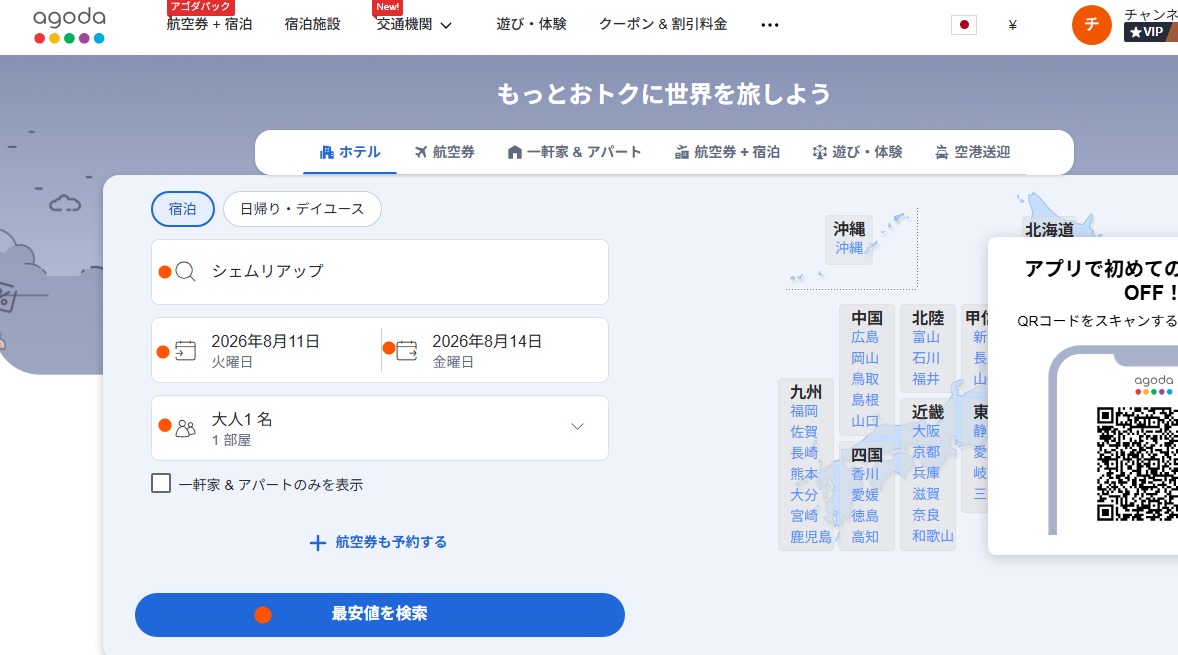Select 佐賀 under 九州
Viewport: 1178px width, 655px height.
(x=804, y=432)
